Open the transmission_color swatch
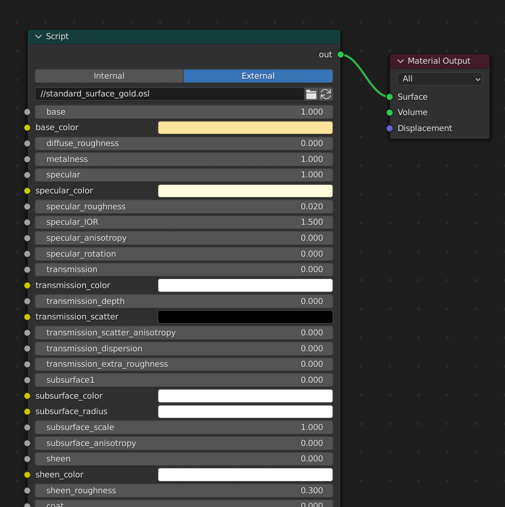 (245, 285)
